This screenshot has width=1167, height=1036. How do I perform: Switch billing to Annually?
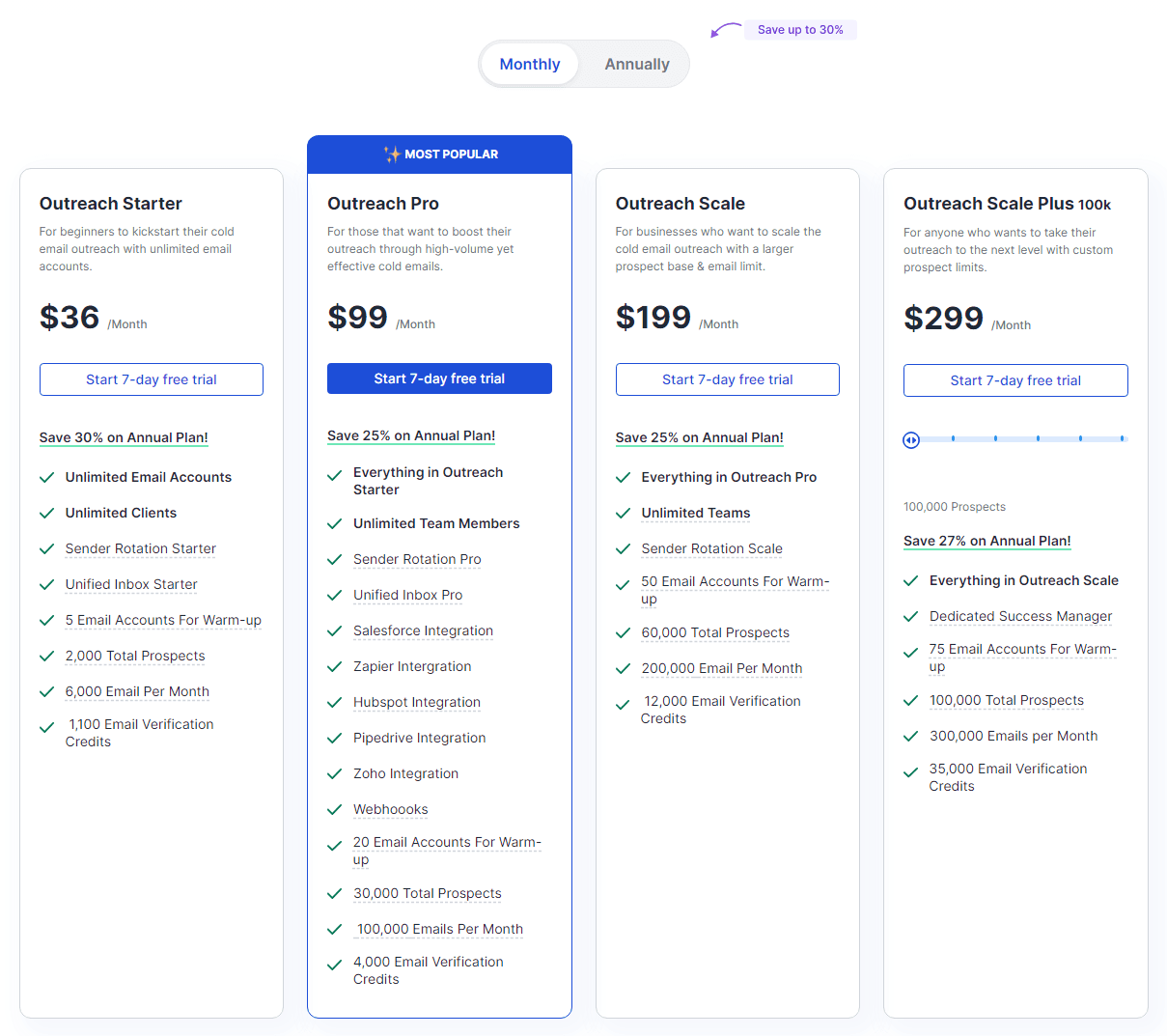click(x=636, y=64)
